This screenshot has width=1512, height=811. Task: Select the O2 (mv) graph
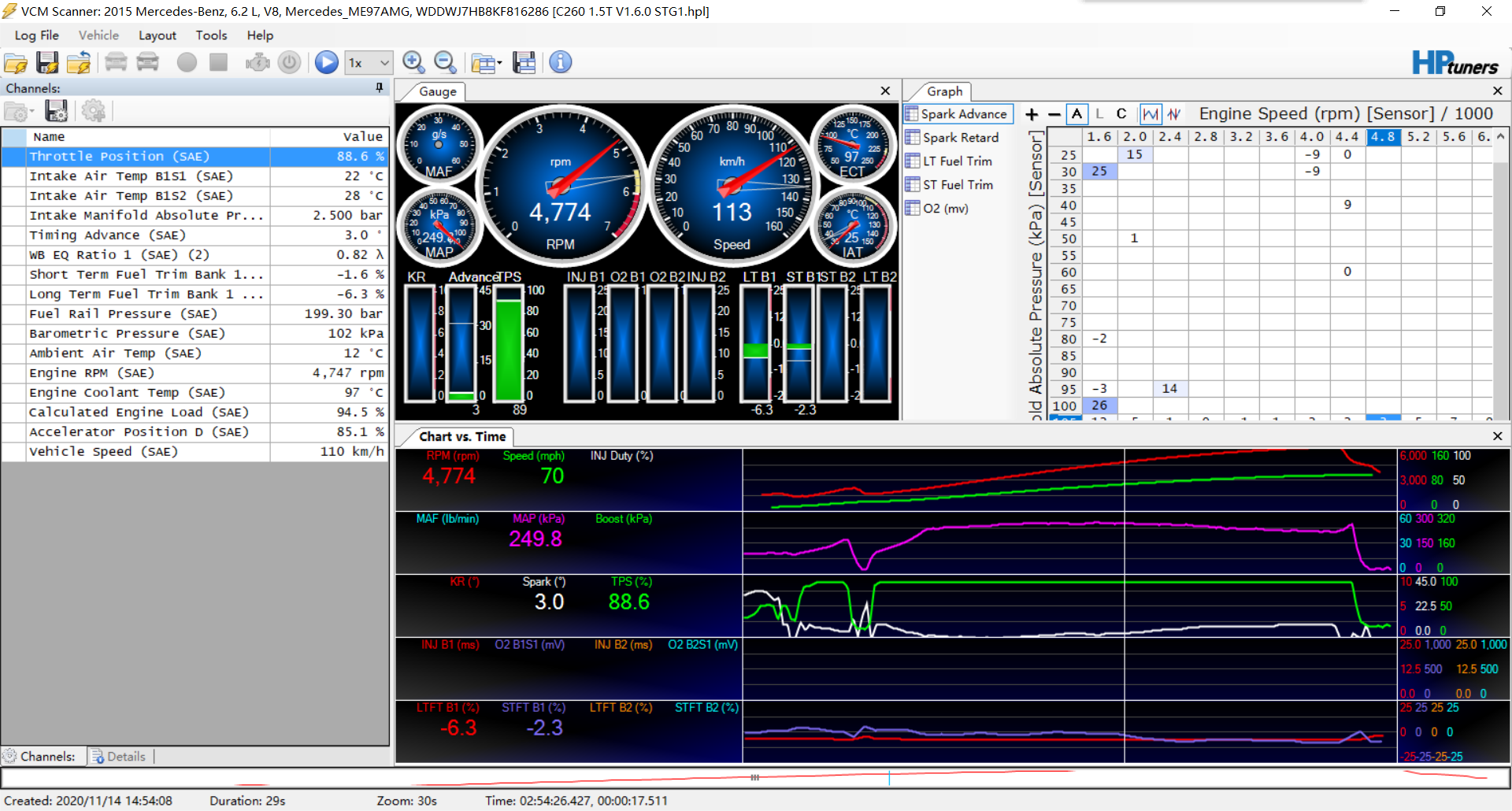pos(937,209)
